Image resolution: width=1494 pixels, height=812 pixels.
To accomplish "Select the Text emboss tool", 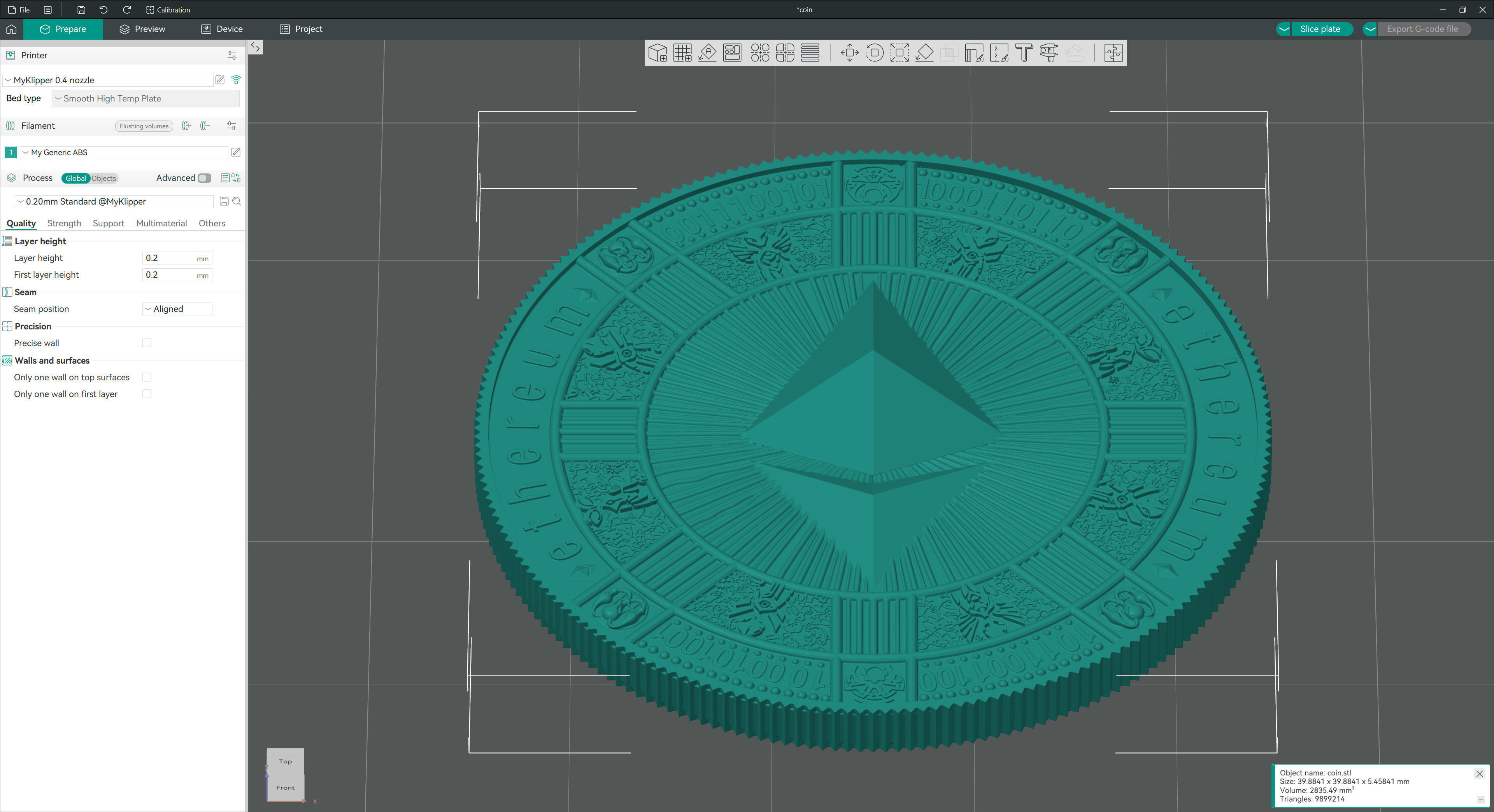I will pyautogui.click(x=1024, y=53).
